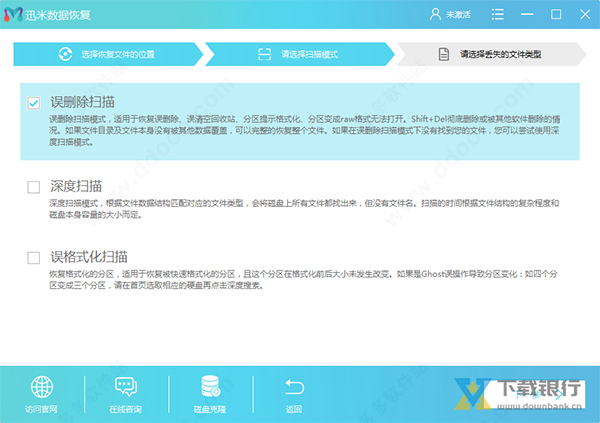This screenshot has width=600, height=423.
Task: Click the 在线咨询 label
Action: (126, 409)
